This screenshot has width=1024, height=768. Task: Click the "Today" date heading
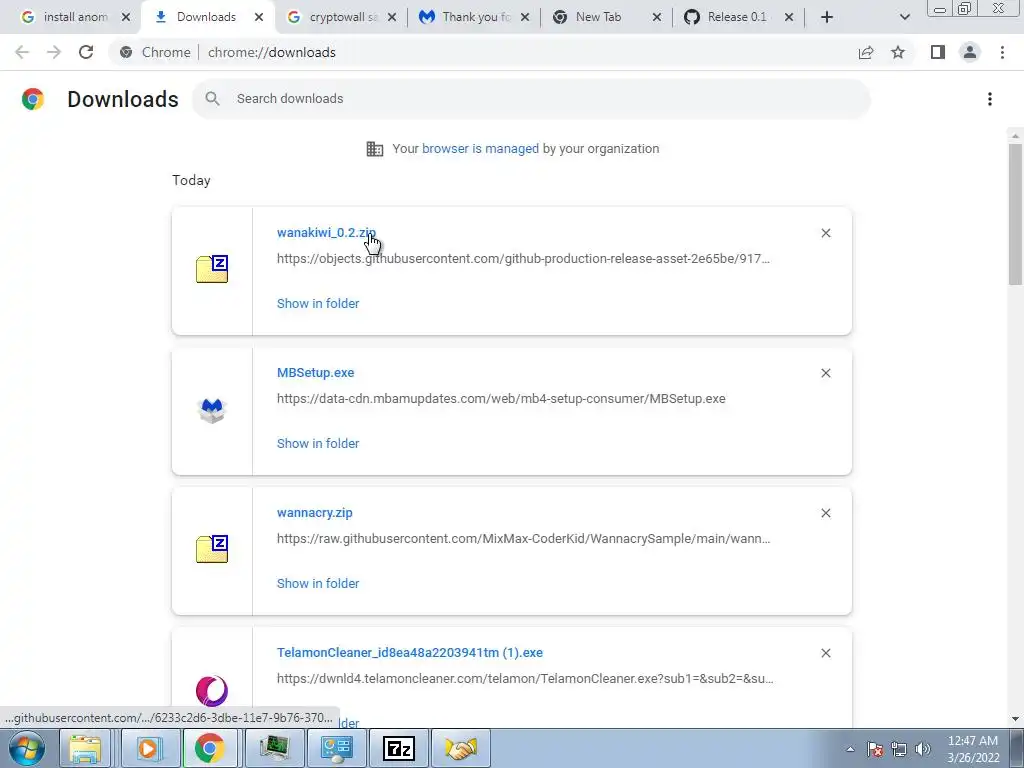(191, 180)
